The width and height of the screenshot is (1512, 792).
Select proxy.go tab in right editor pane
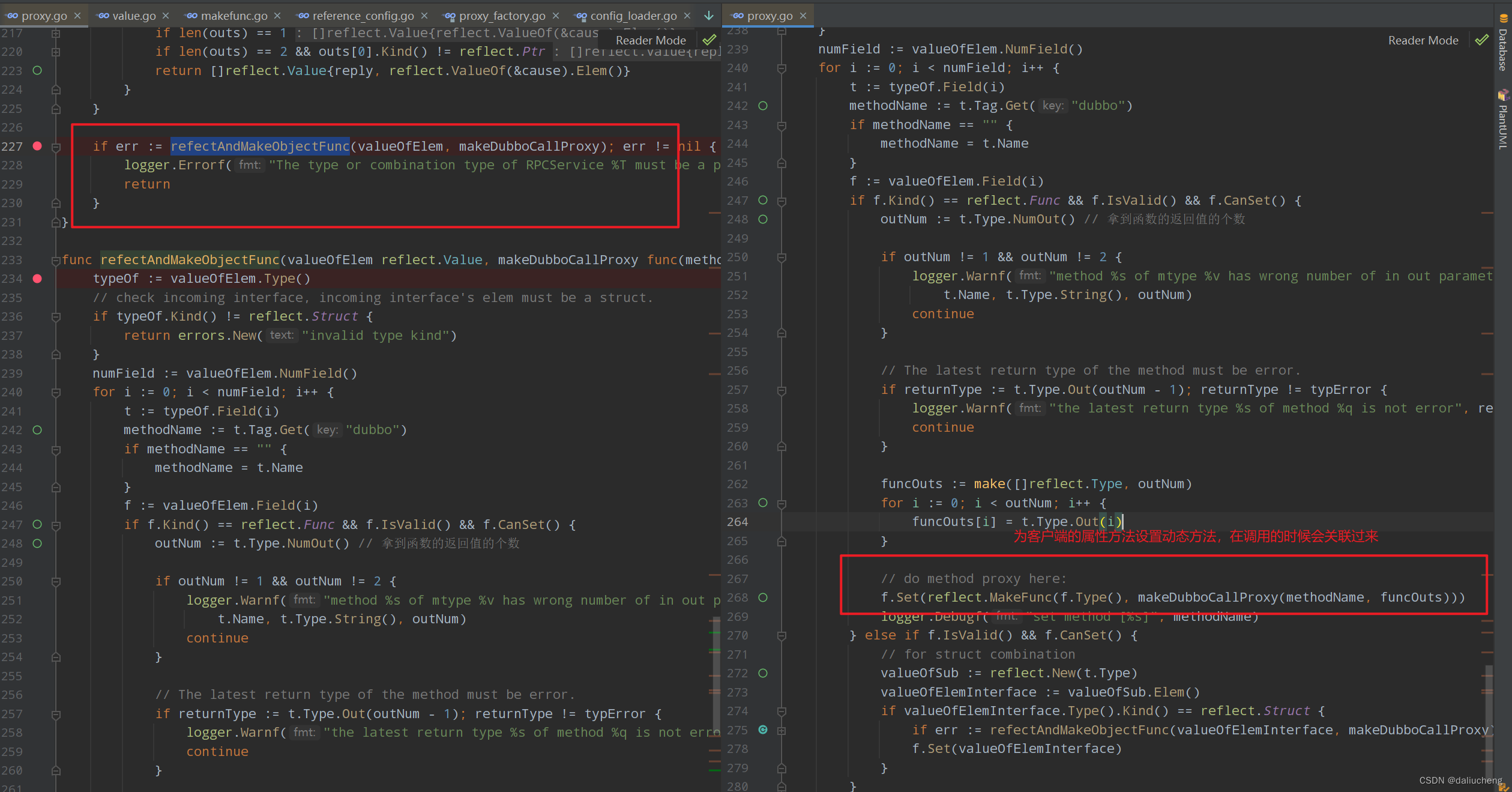click(770, 16)
